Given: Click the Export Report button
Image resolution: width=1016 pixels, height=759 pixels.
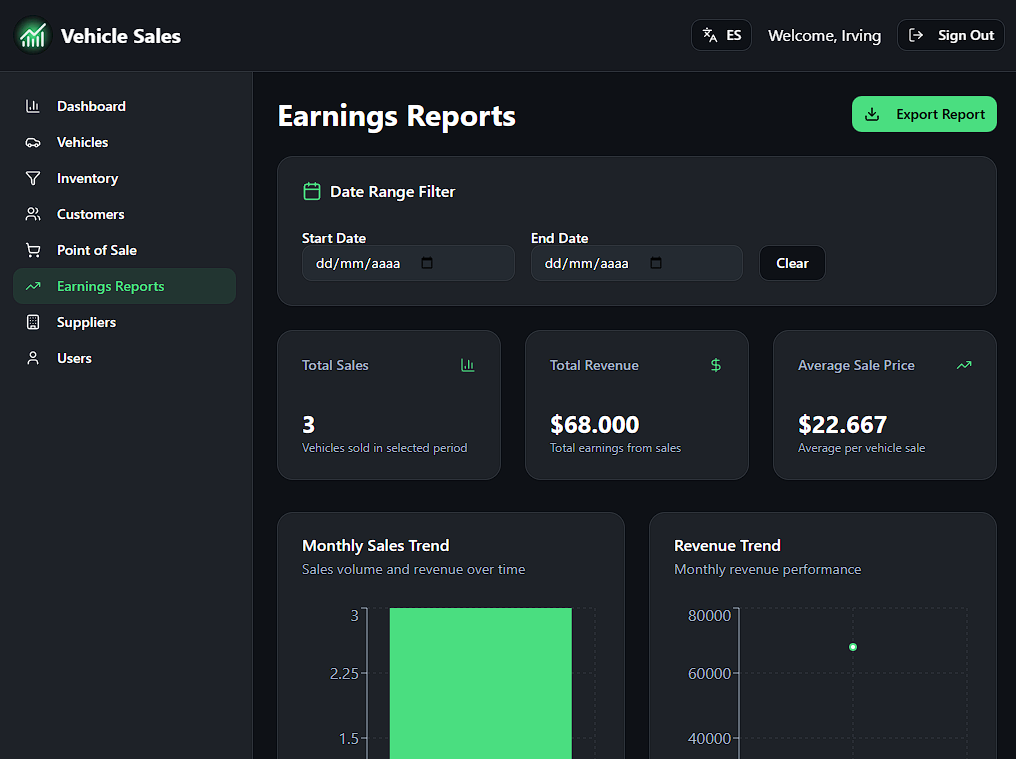Looking at the screenshot, I should (924, 114).
